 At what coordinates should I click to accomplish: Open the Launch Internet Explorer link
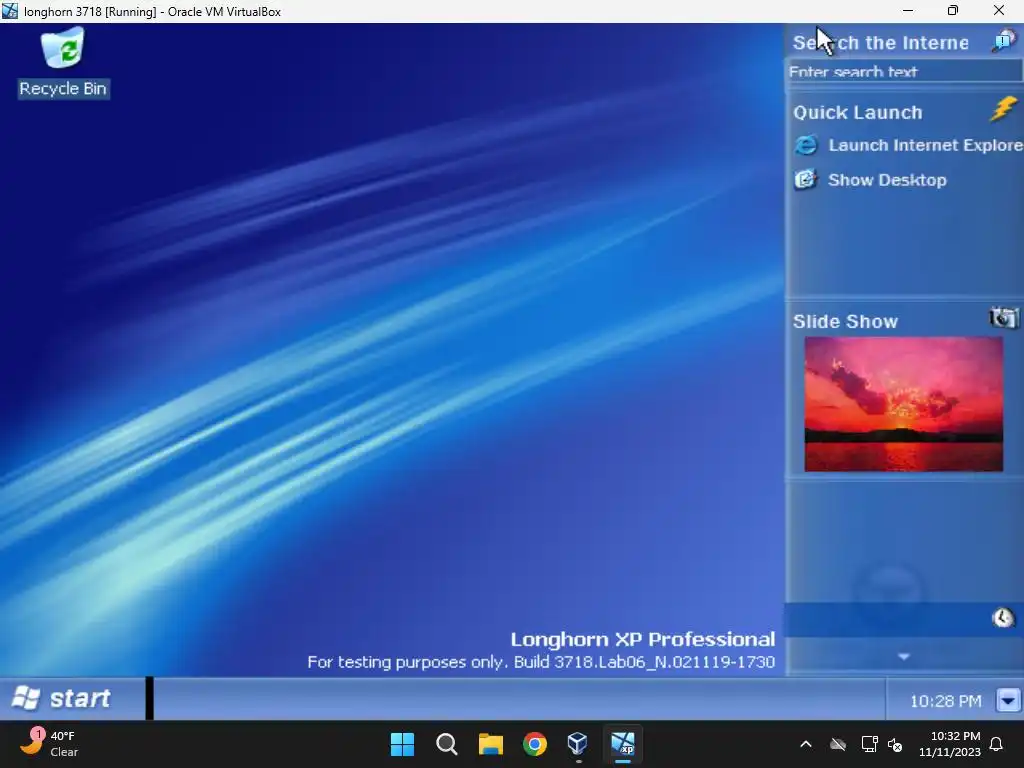coord(925,145)
